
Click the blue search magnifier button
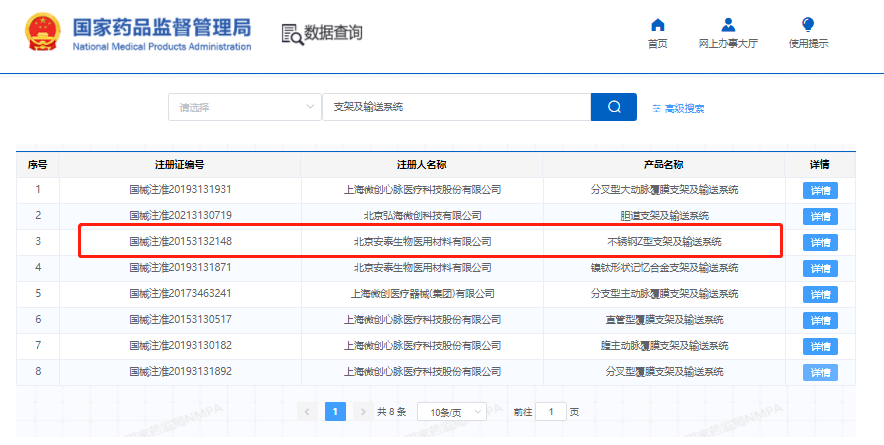[x=614, y=107]
